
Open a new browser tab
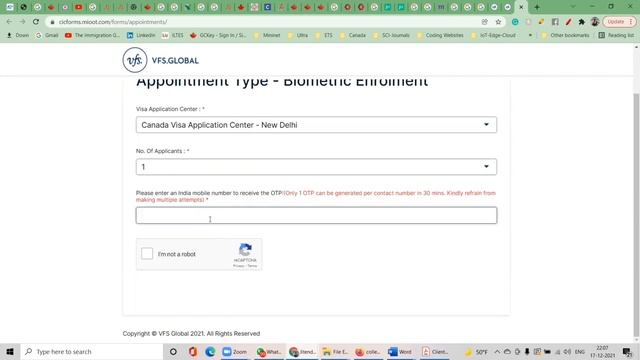pos(537,7)
